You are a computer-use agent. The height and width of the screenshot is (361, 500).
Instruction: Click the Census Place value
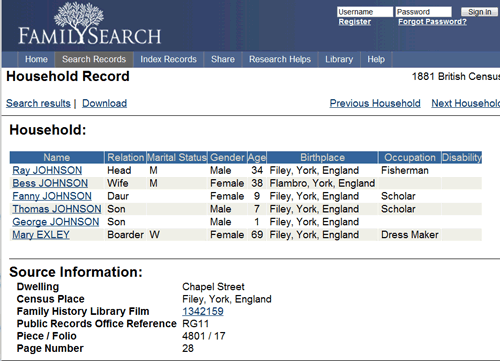pos(227,299)
